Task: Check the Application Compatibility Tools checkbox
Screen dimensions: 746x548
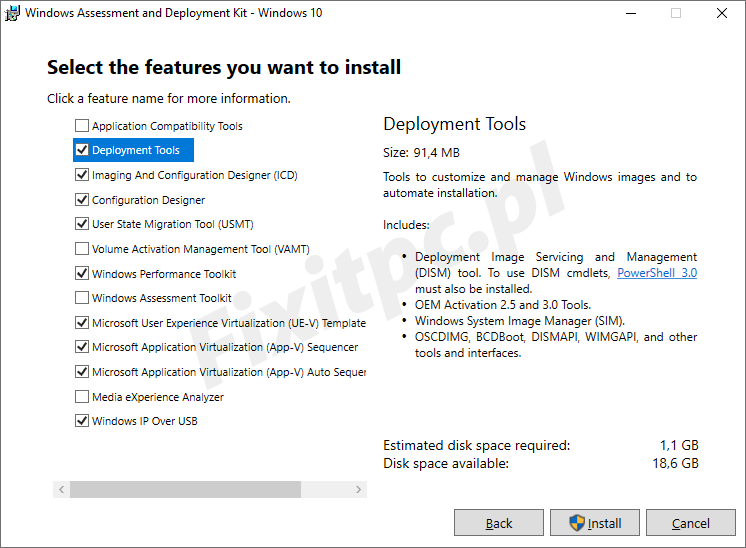Action: pyautogui.click(x=82, y=126)
